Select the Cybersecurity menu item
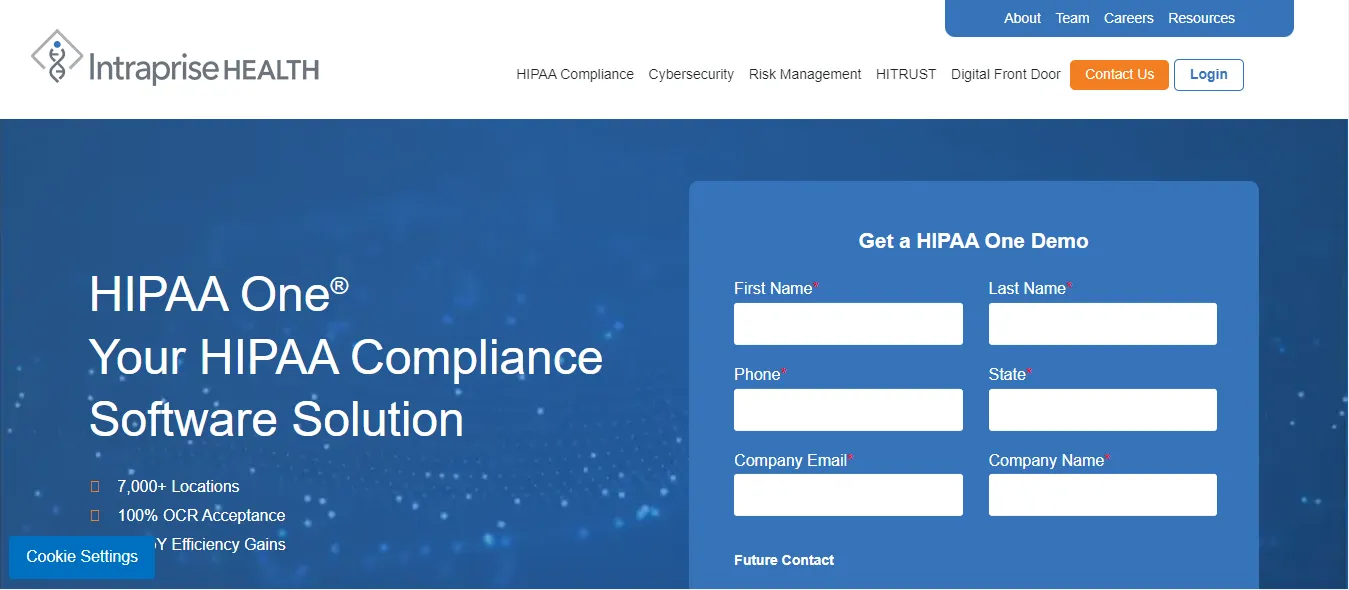 coord(691,74)
